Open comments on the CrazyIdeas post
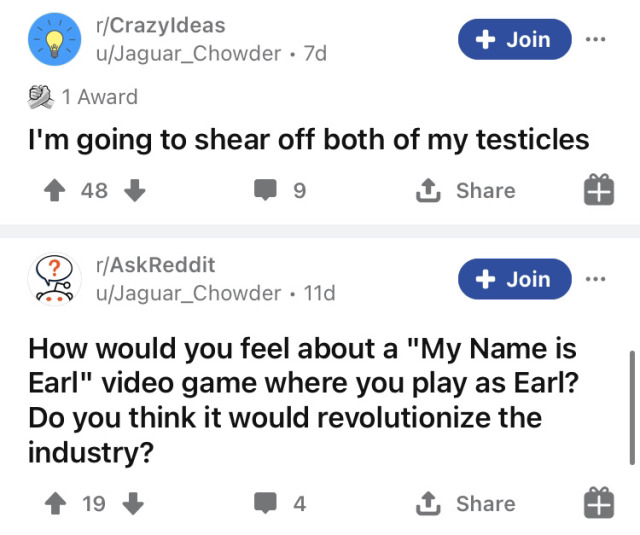This screenshot has width=640, height=535. [280, 190]
